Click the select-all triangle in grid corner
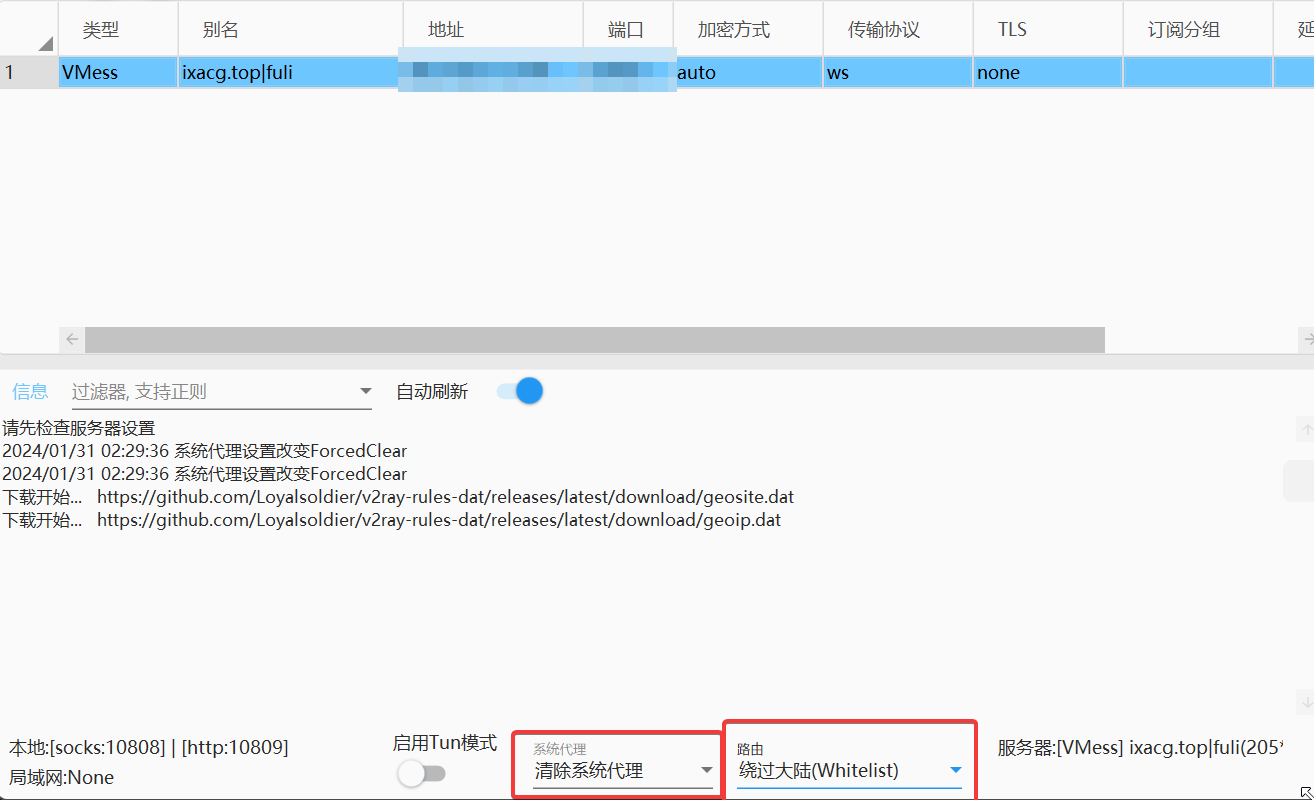The image size is (1314, 800). pos(46,43)
